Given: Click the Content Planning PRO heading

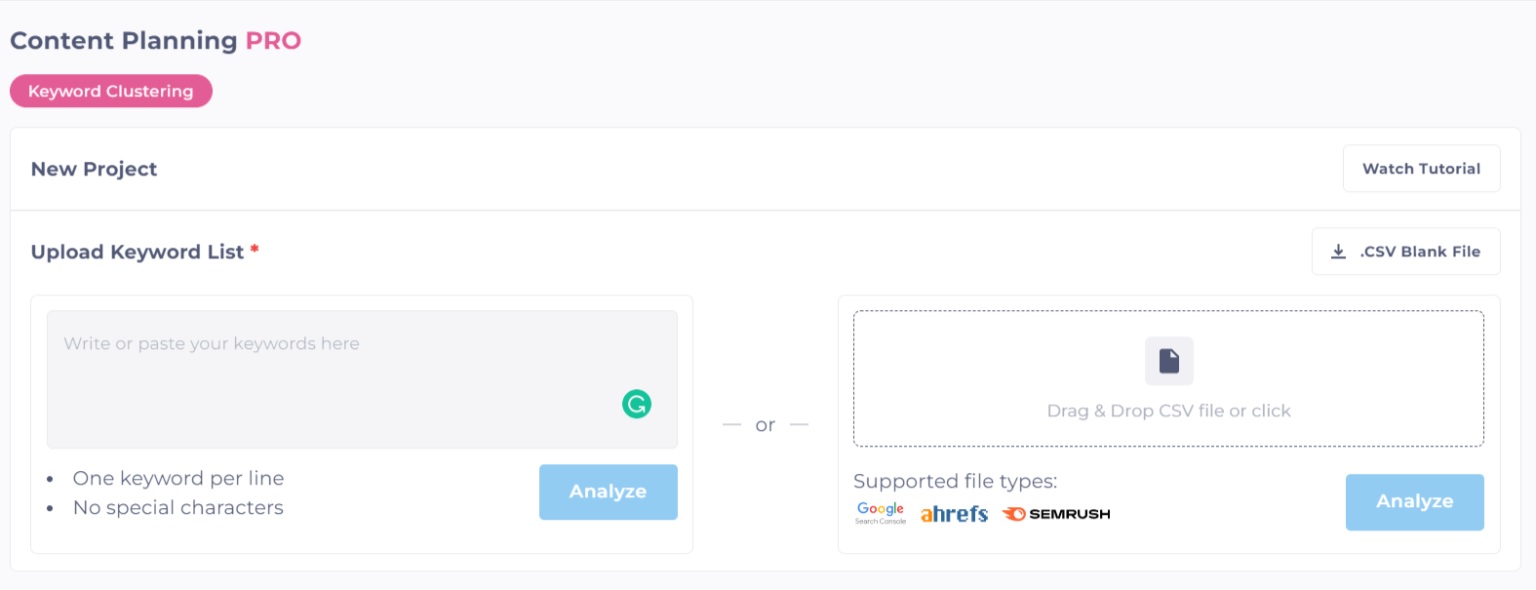Looking at the screenshot, I should click(124, 41).
